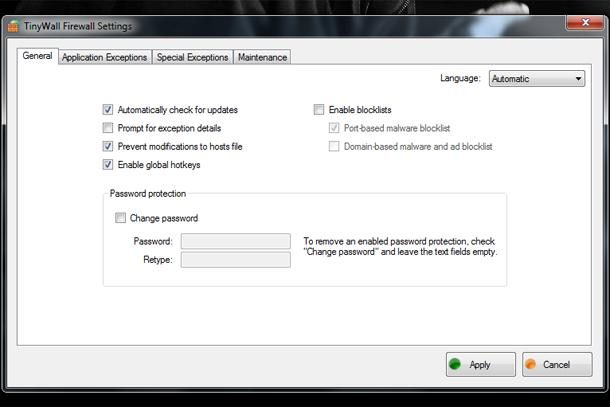Viewport: 610px width, 407px height.
Task: Select the General tab
Action: (37, 56)
